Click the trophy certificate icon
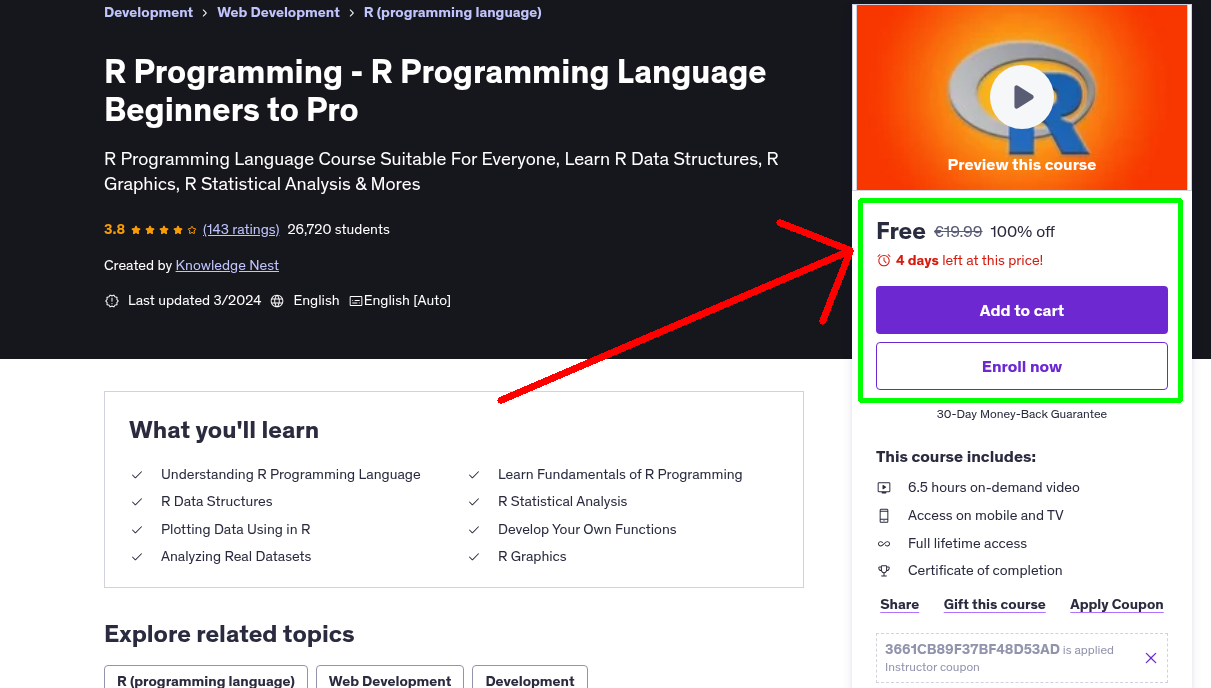The width and height of the screenshot is (1211, 688). coord(884,570)
